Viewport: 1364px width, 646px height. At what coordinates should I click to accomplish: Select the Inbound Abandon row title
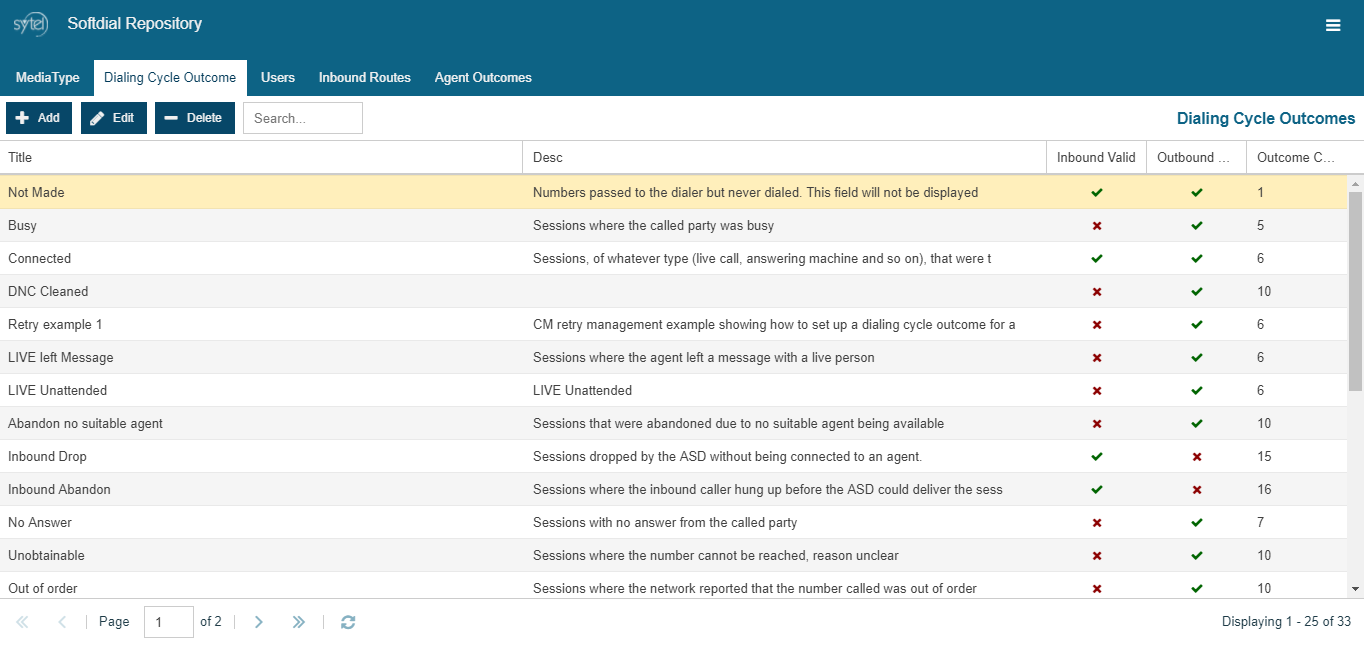click(60, 490)
